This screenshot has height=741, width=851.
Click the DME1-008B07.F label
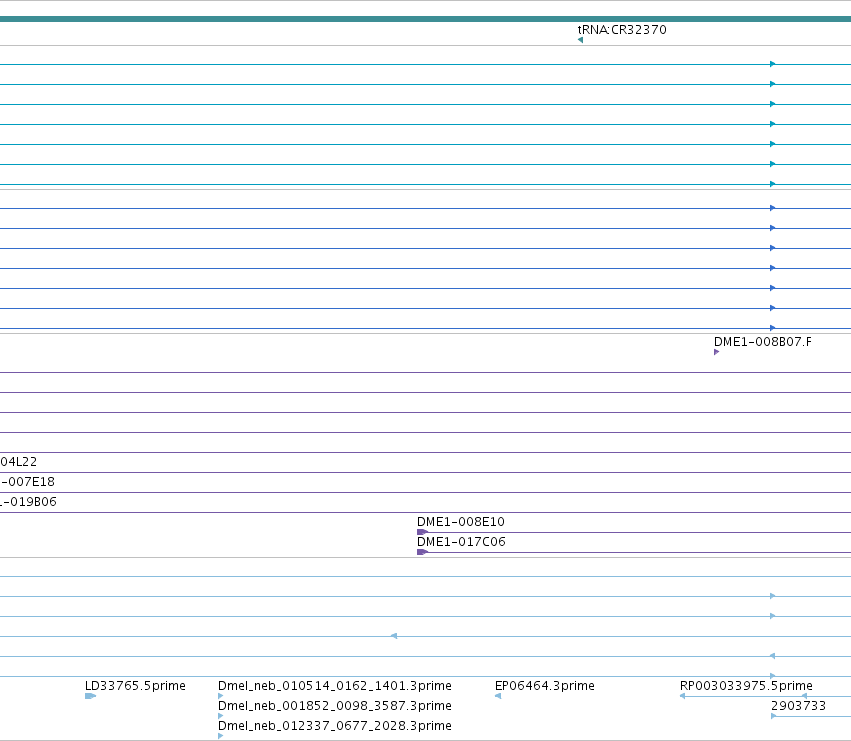[763, 341]
